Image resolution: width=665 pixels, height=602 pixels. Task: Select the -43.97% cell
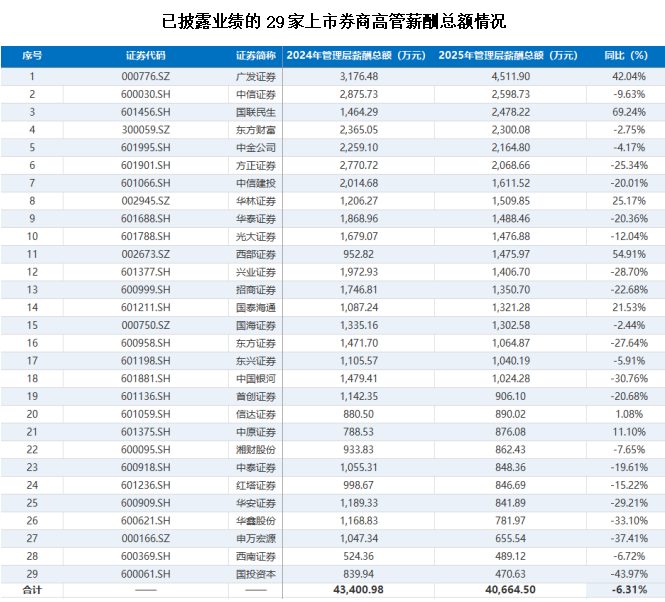[629, 574]
